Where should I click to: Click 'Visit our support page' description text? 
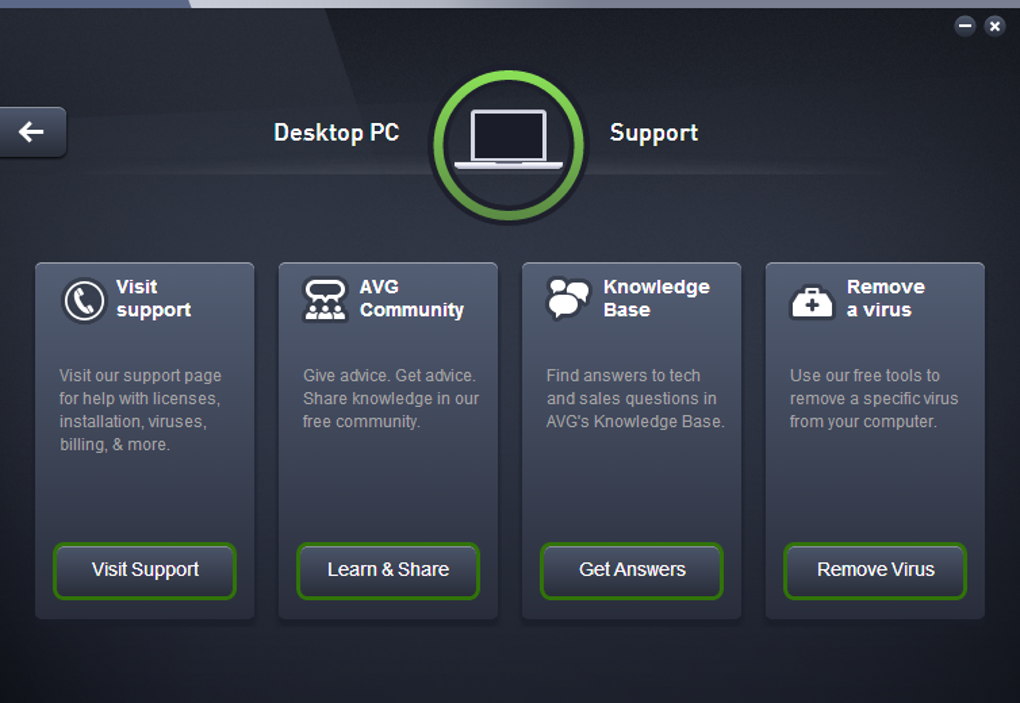[x=141, y=410]
